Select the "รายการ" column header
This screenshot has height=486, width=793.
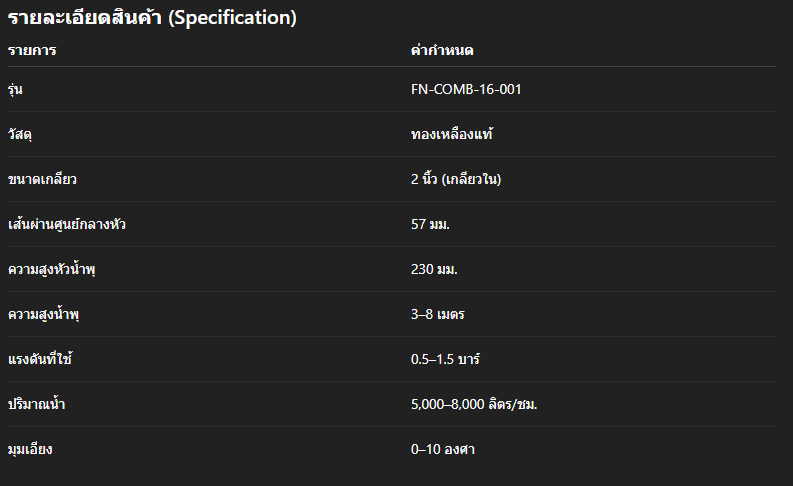click(32, 50)
